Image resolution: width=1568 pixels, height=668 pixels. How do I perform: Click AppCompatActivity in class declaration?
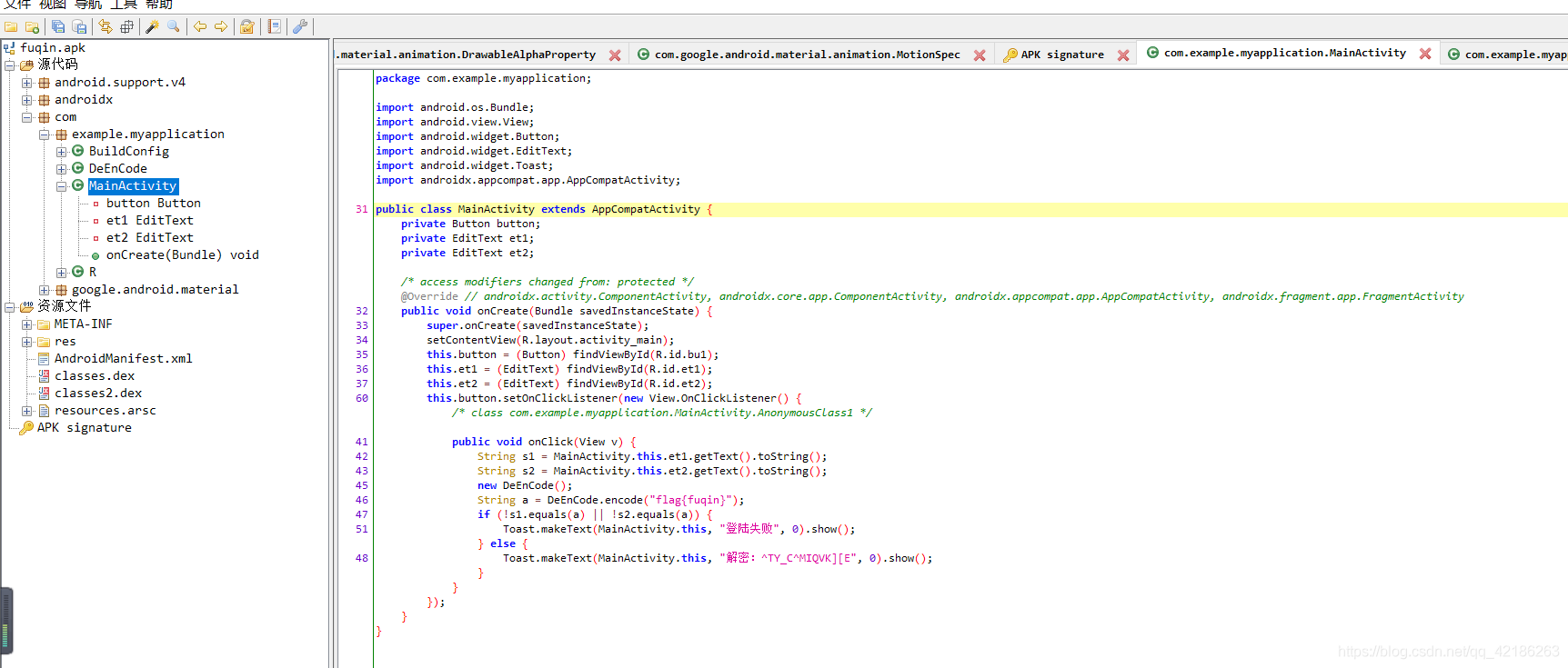coord(646,209)
